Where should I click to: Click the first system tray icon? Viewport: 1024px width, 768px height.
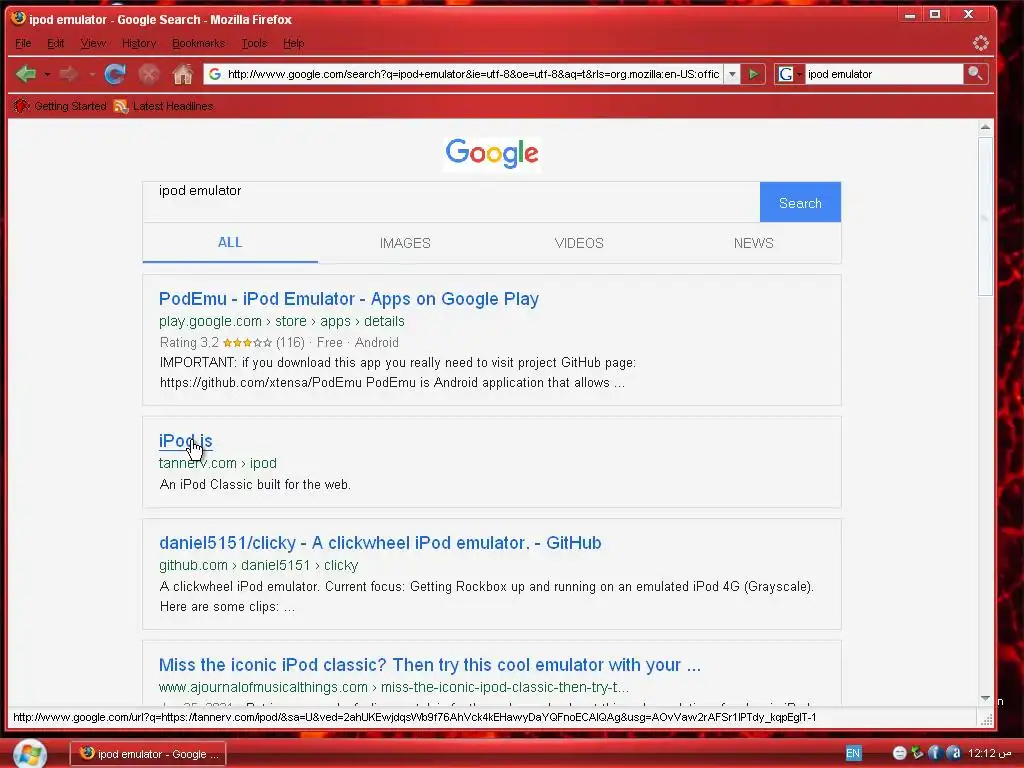click(899, 753)
